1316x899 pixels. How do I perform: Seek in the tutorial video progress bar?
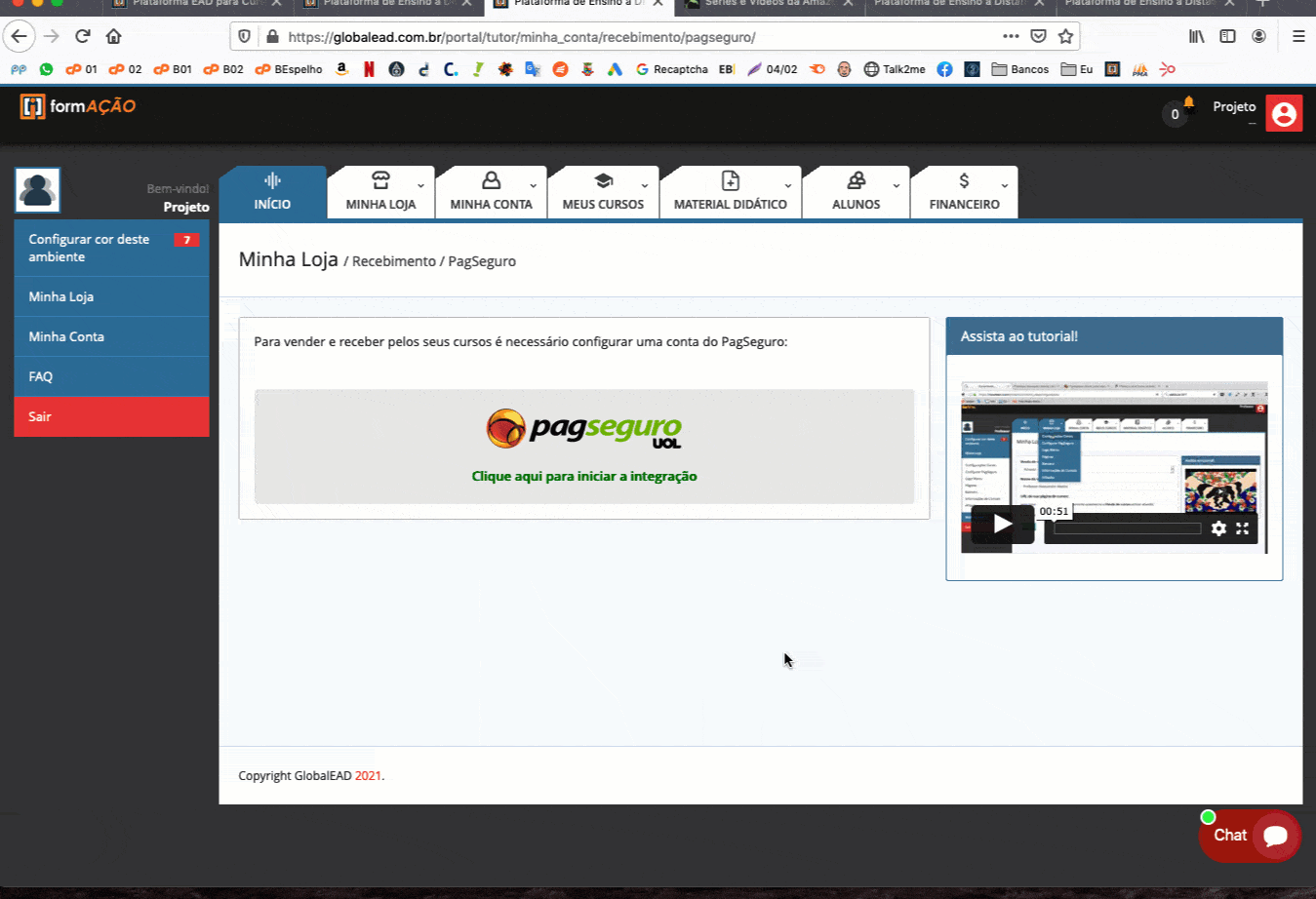pyautogui.click(x=1127, y=528)
